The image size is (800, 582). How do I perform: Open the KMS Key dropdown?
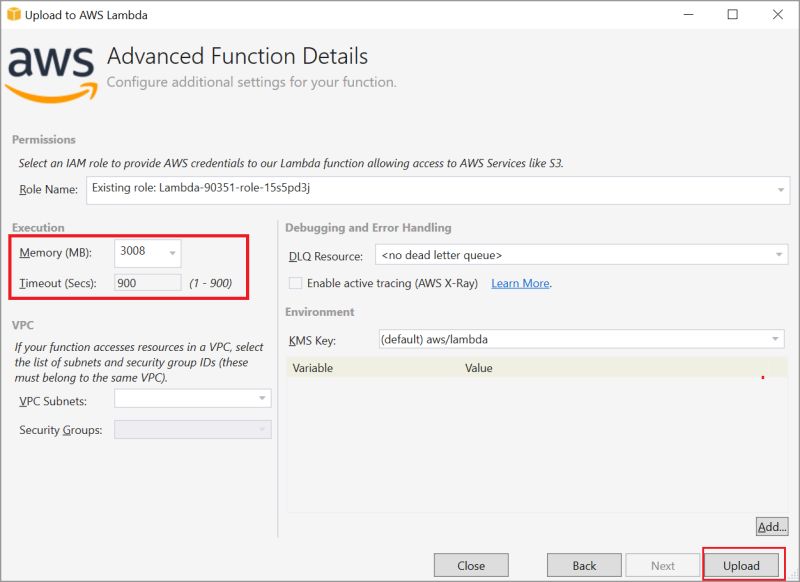click(x=776, y=339)
